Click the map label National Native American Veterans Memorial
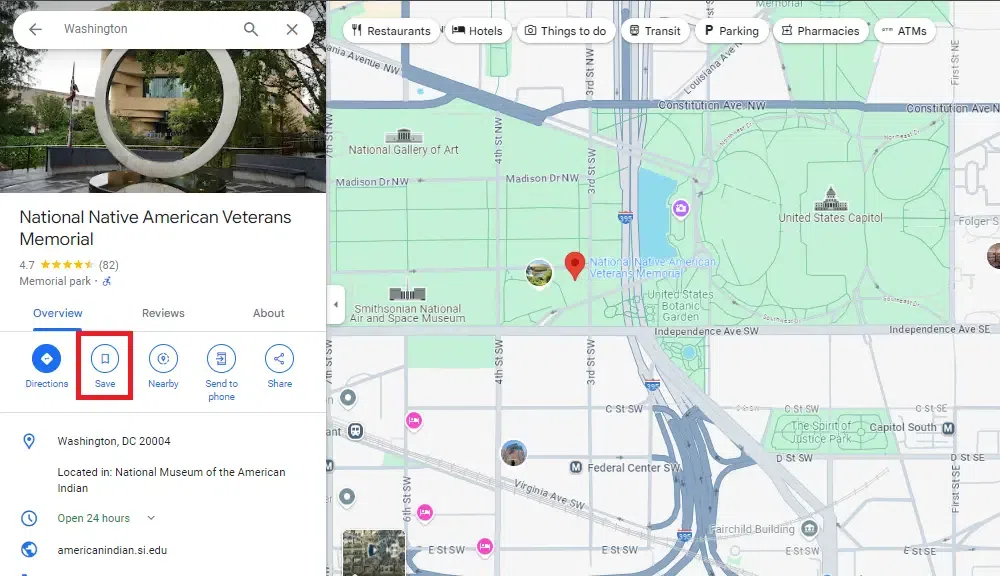Screen dimensions: 1000x576 coord(653,267)
